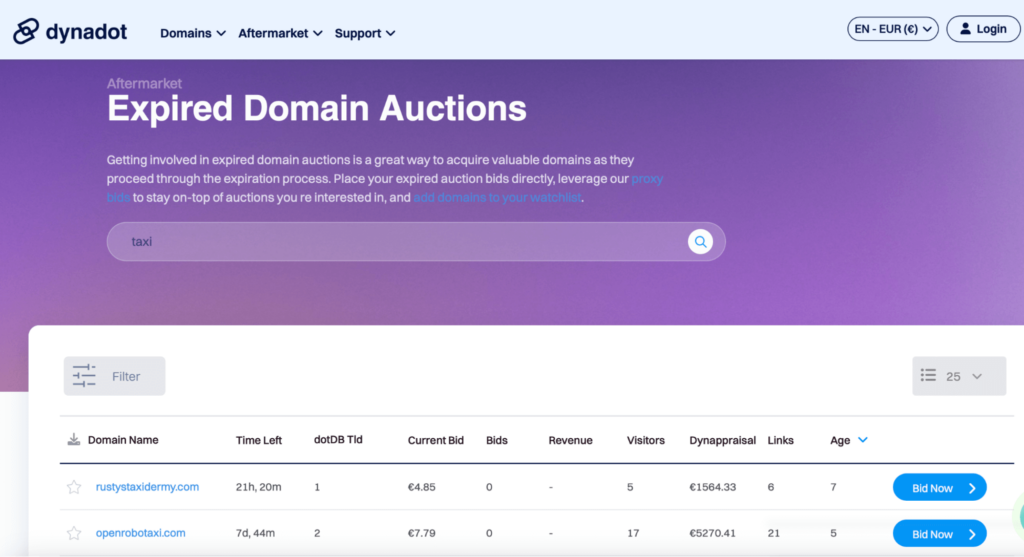
Task: Sort by Bids column header
Action: (496, 441)
